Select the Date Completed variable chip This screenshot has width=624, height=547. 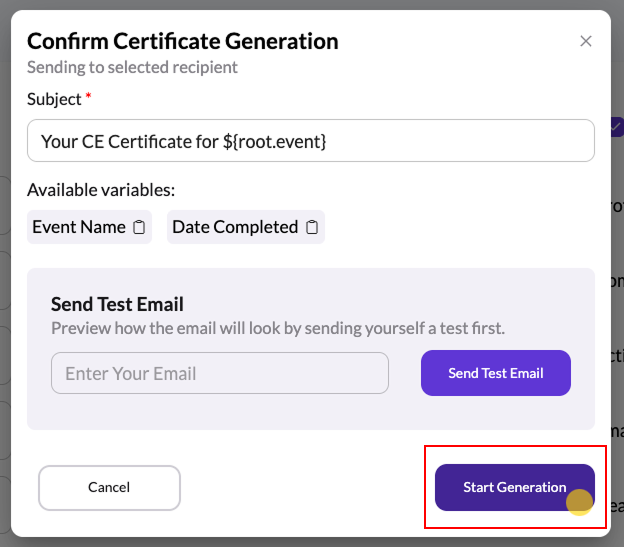246,227
